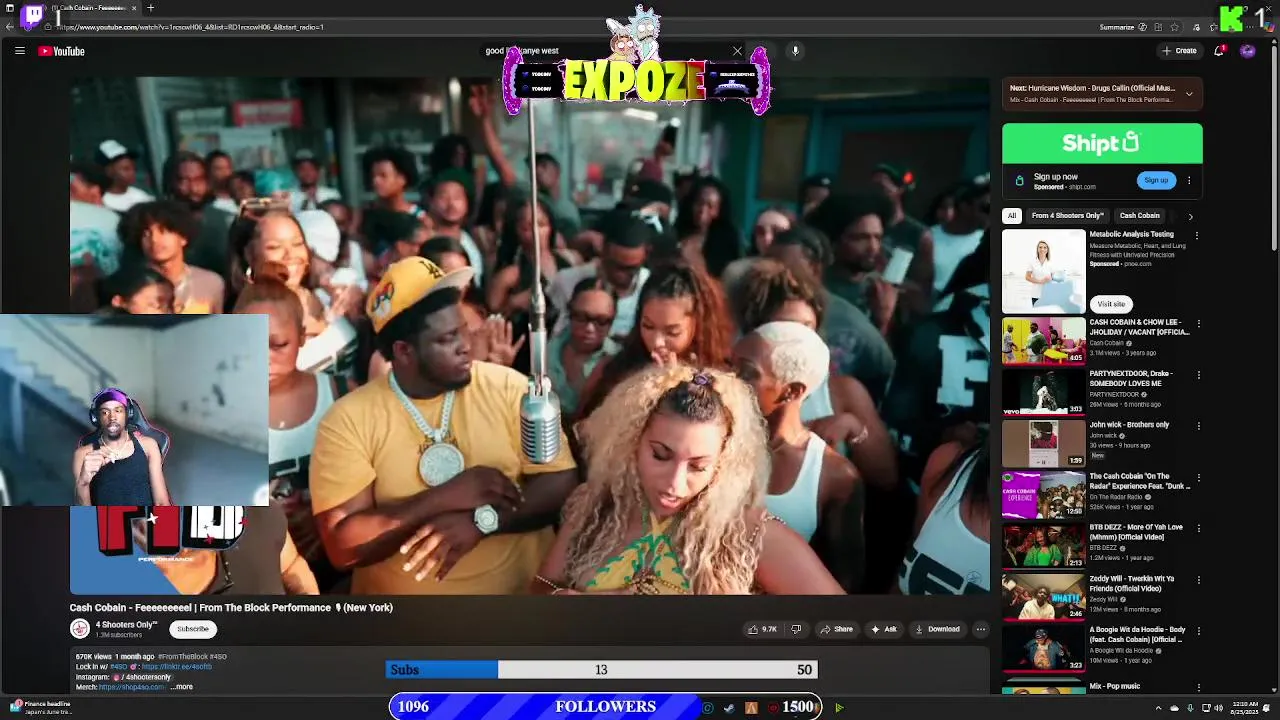Show hidden system tray icons
The width and height of the screenshot is (1280, 720).
point(1160,707)
